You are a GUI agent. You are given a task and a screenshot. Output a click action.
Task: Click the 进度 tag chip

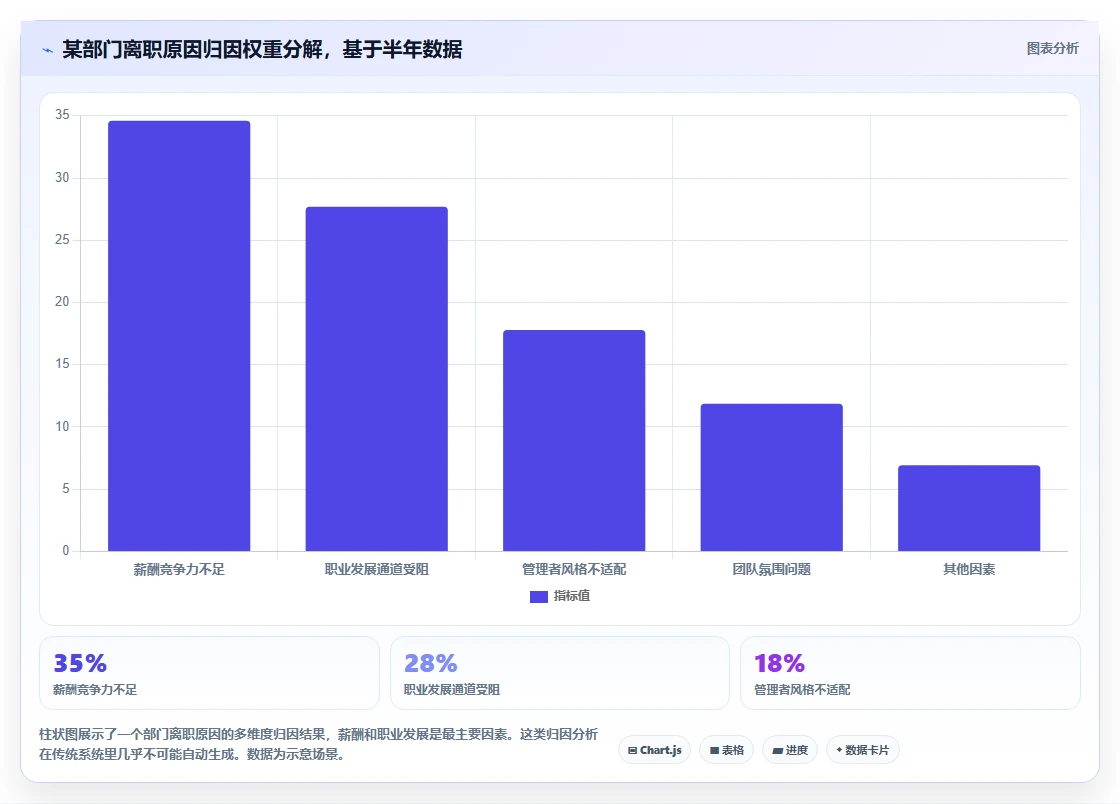(x=790, y=750)
